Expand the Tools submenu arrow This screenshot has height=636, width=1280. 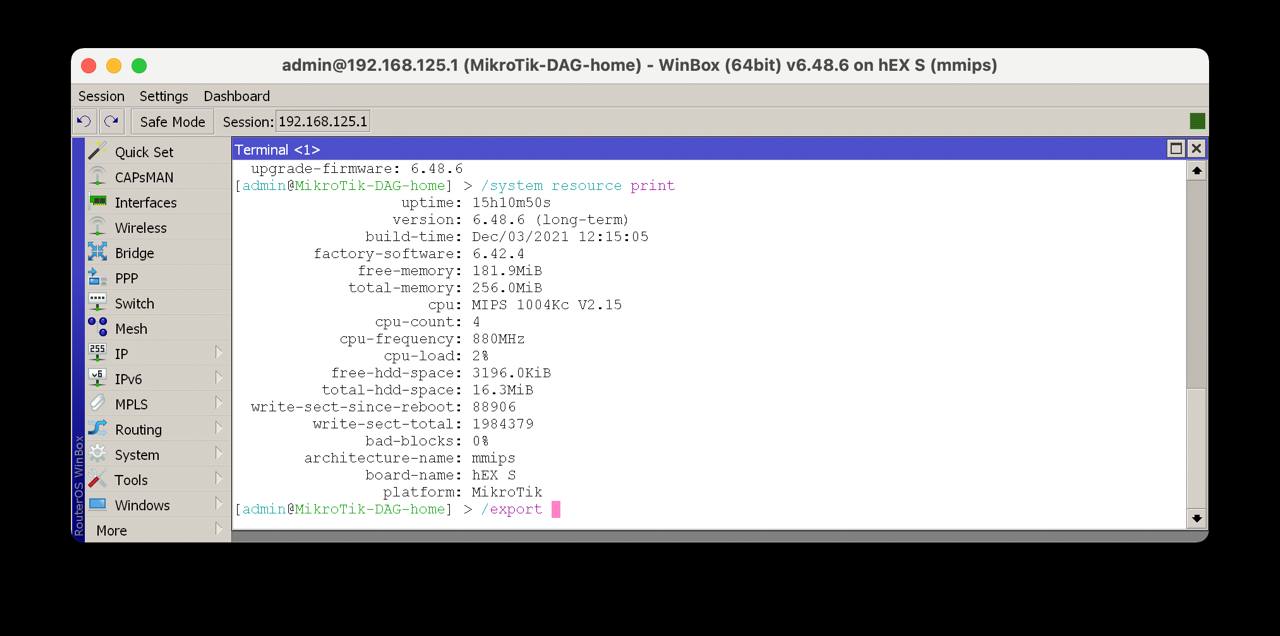tap(219, 479)
